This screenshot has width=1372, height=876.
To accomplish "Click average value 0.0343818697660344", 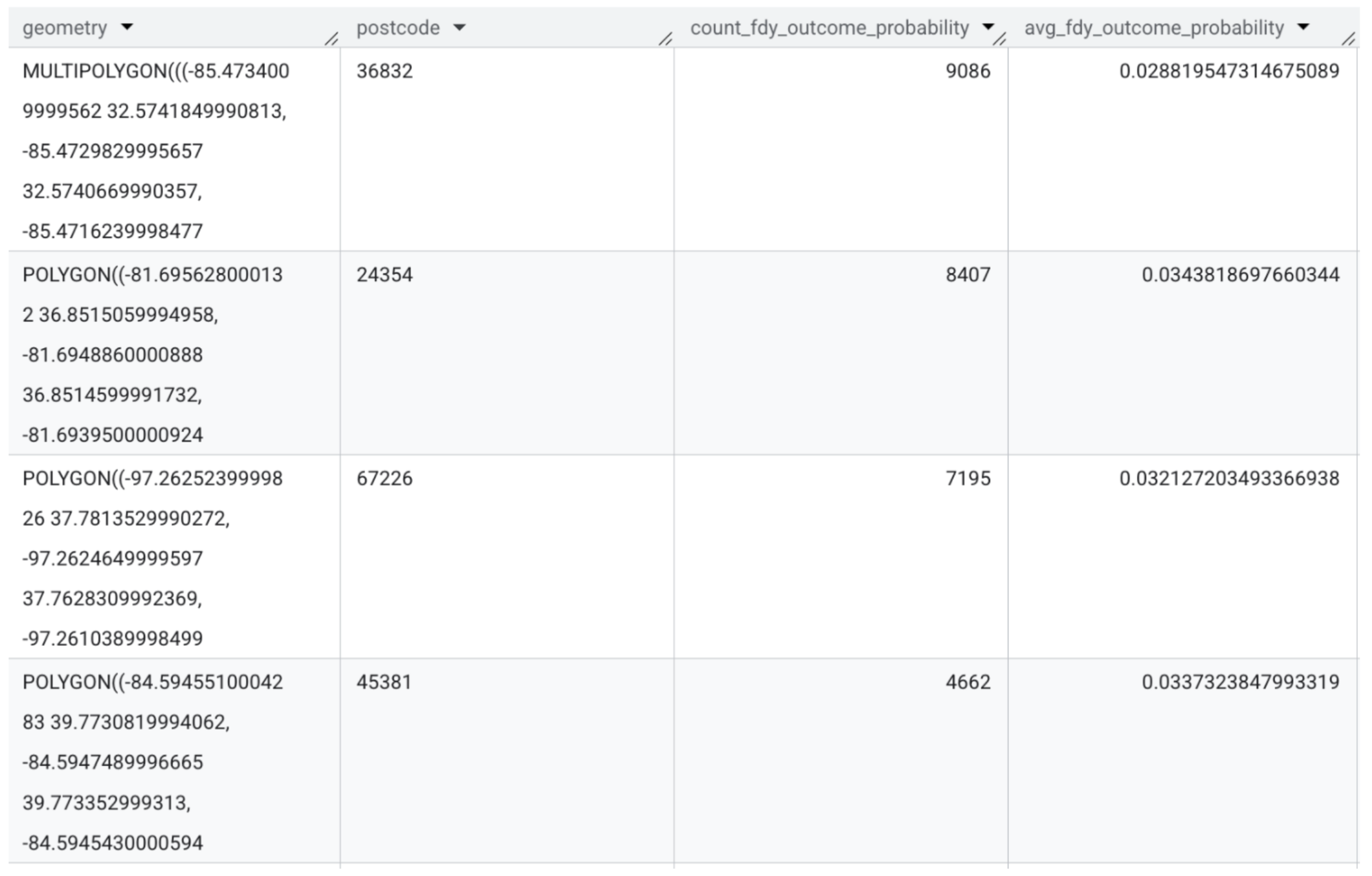I will (x=1240, y=275).
